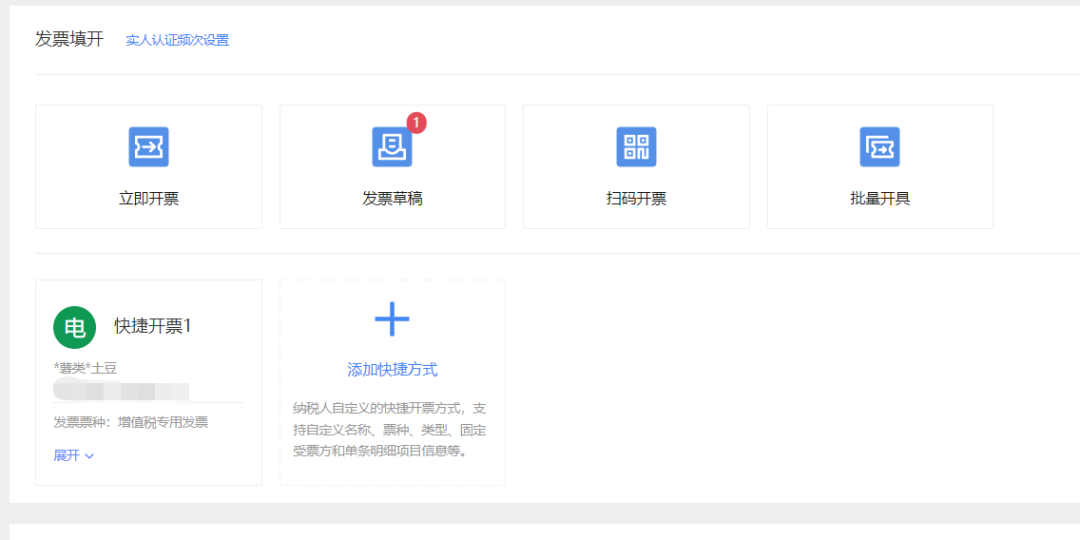Viewport: 1080px width, 540px height.
Task: Click the chevron arrow beside 展开
Action: (x=90, y=456)
